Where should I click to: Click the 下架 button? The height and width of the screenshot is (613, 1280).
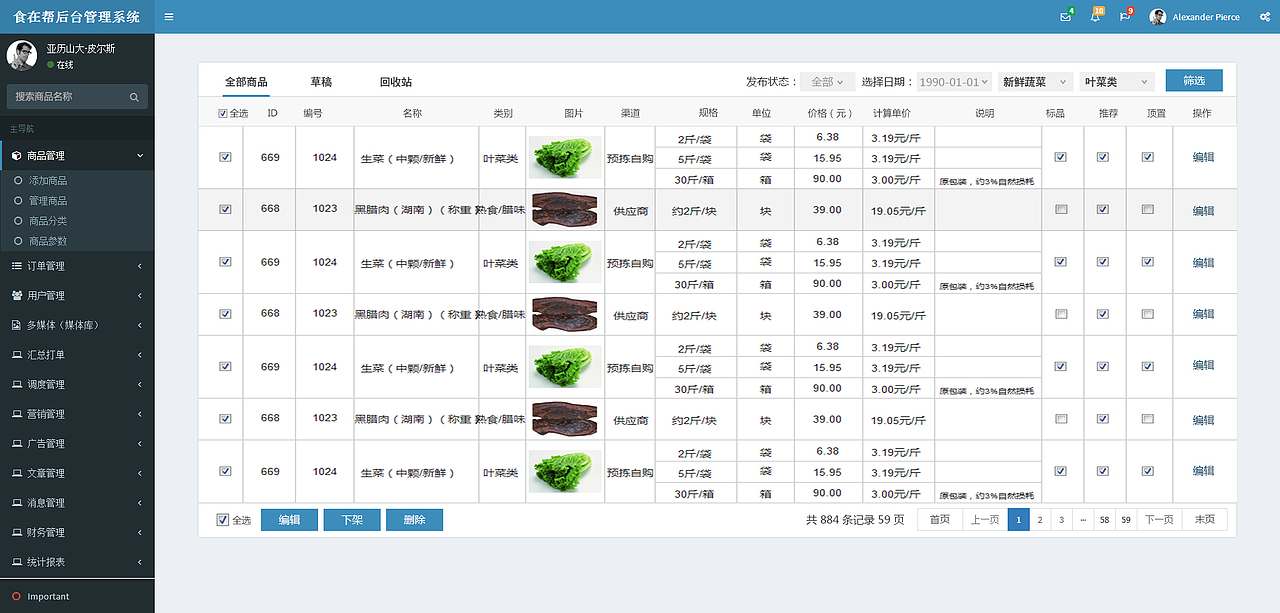coord(352,520)
